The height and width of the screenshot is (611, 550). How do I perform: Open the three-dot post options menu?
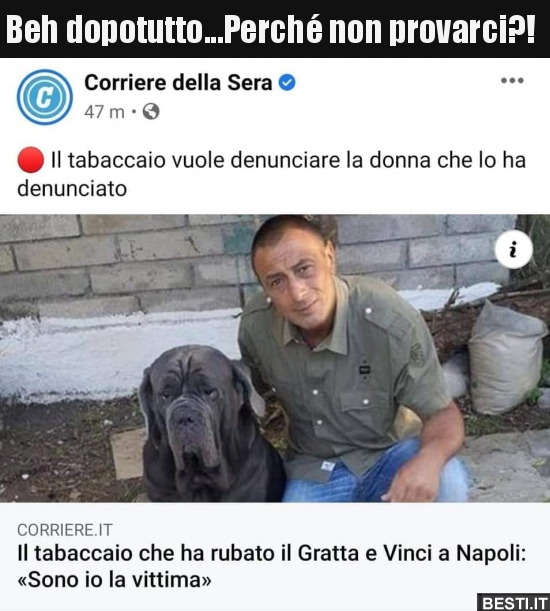coord(512,81)
